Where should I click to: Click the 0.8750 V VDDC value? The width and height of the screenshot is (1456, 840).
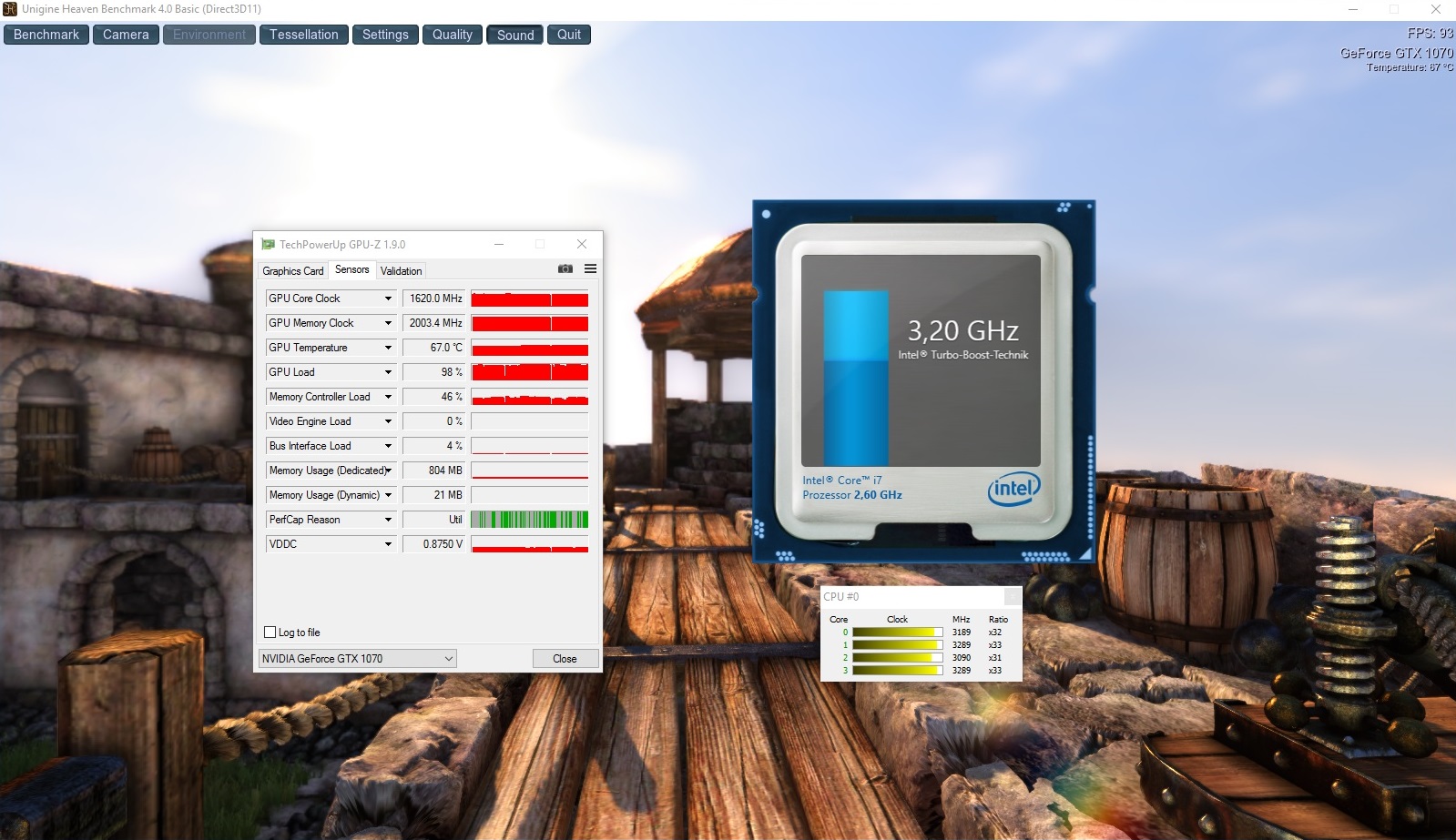point(434,544)
